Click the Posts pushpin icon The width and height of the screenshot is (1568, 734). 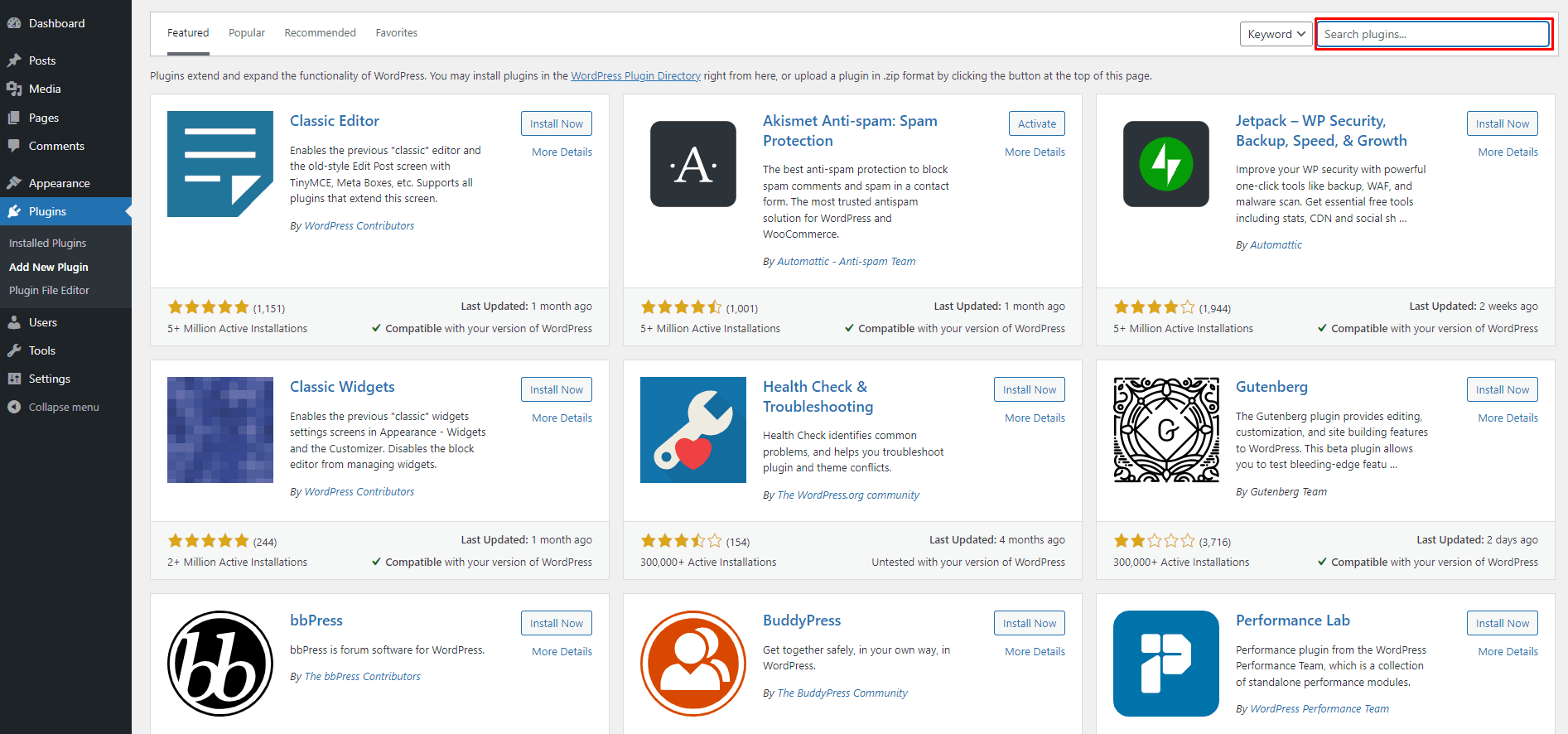14,60
